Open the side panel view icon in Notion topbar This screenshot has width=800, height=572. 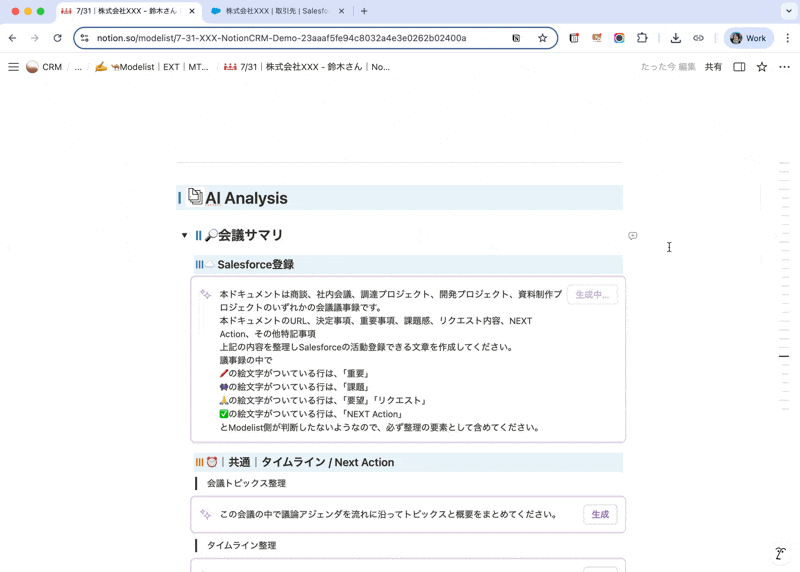coord(739,67)
